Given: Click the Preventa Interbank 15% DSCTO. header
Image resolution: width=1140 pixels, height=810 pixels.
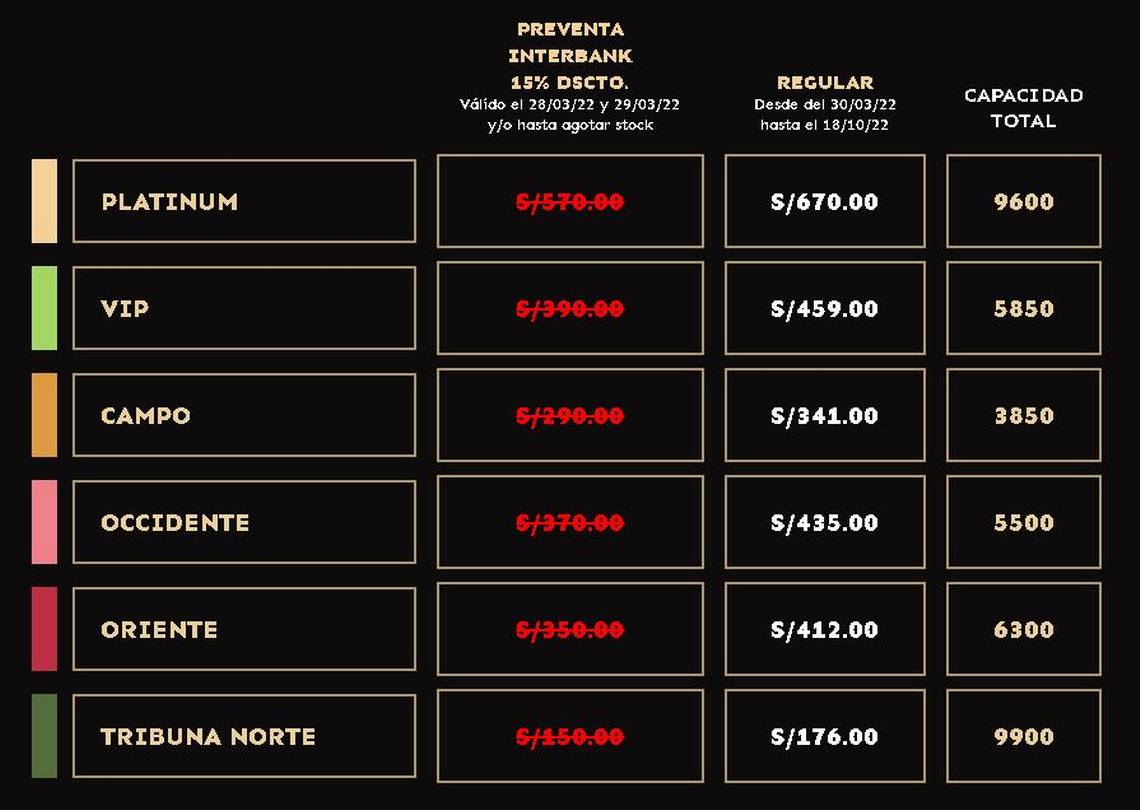Looking at the screenshot, I should pyautogui.click(x=570, y=56).
